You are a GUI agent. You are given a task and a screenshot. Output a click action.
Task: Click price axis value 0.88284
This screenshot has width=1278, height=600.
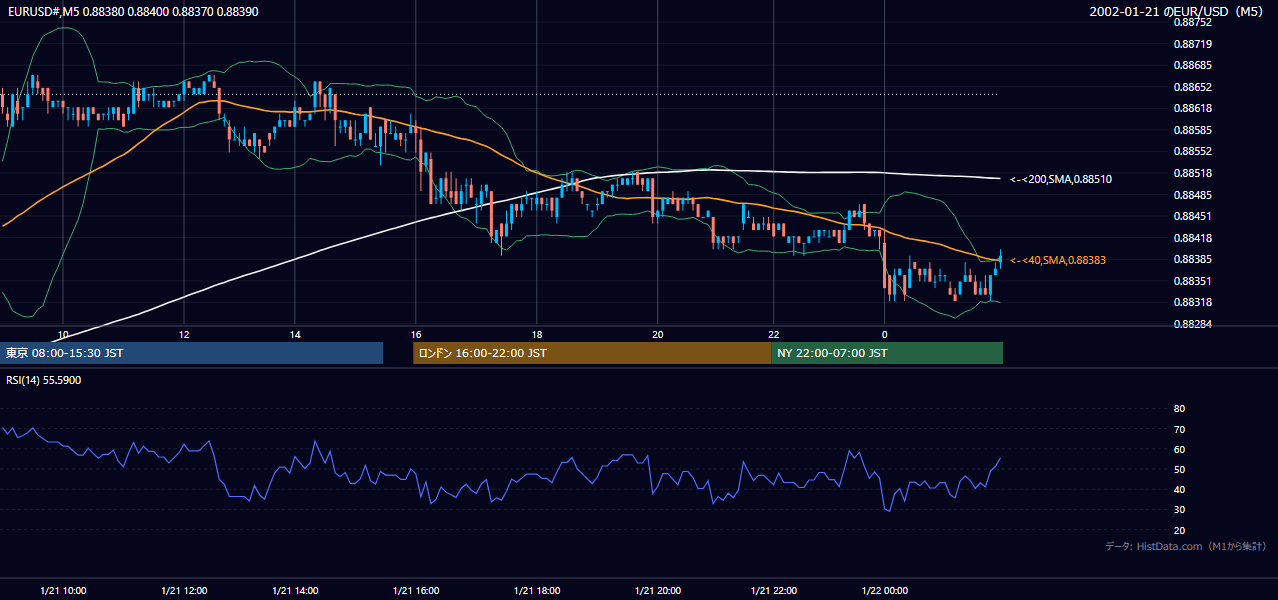(x=1192, y=324)
